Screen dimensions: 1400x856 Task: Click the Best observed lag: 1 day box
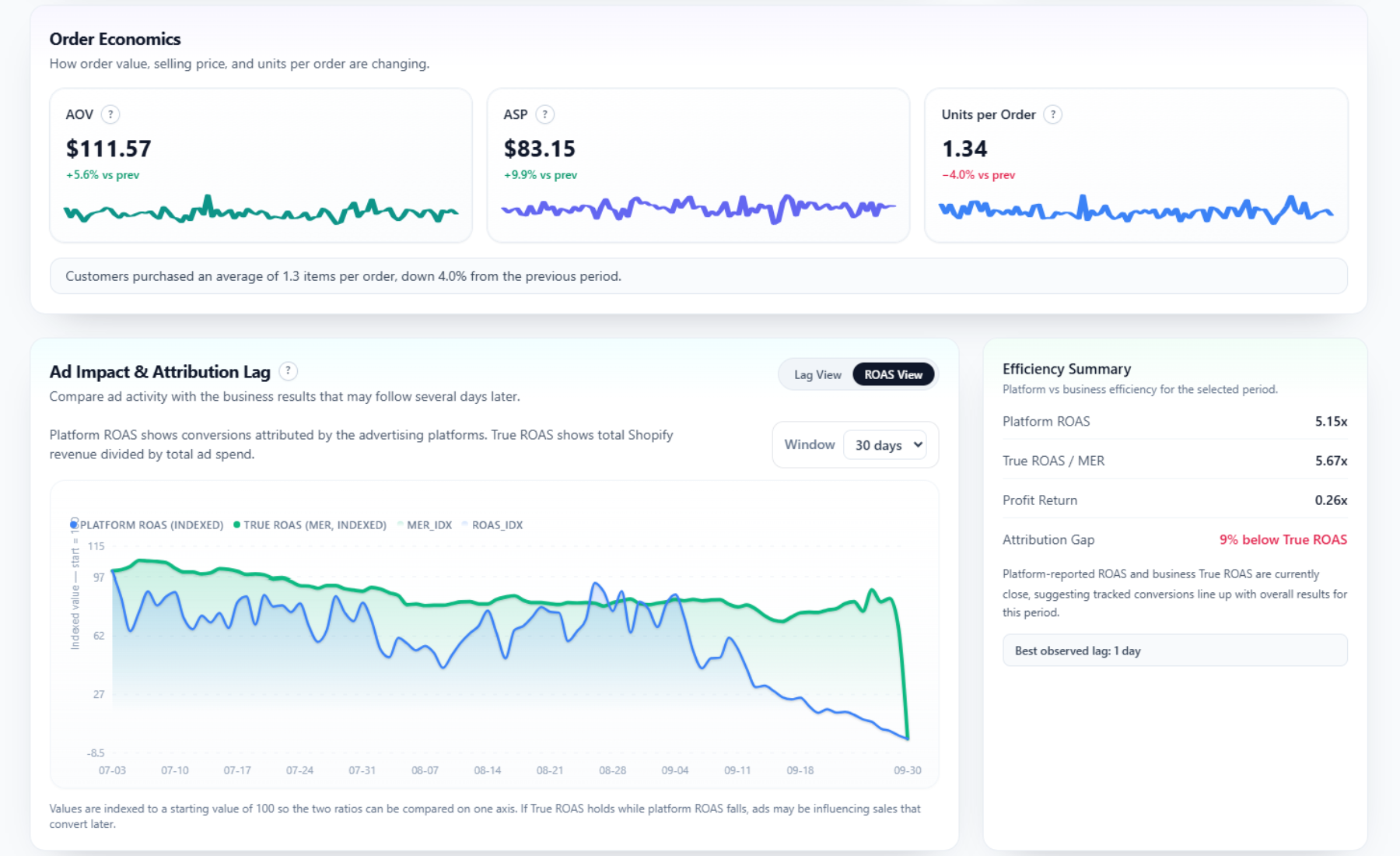[x=1174, y=651]
